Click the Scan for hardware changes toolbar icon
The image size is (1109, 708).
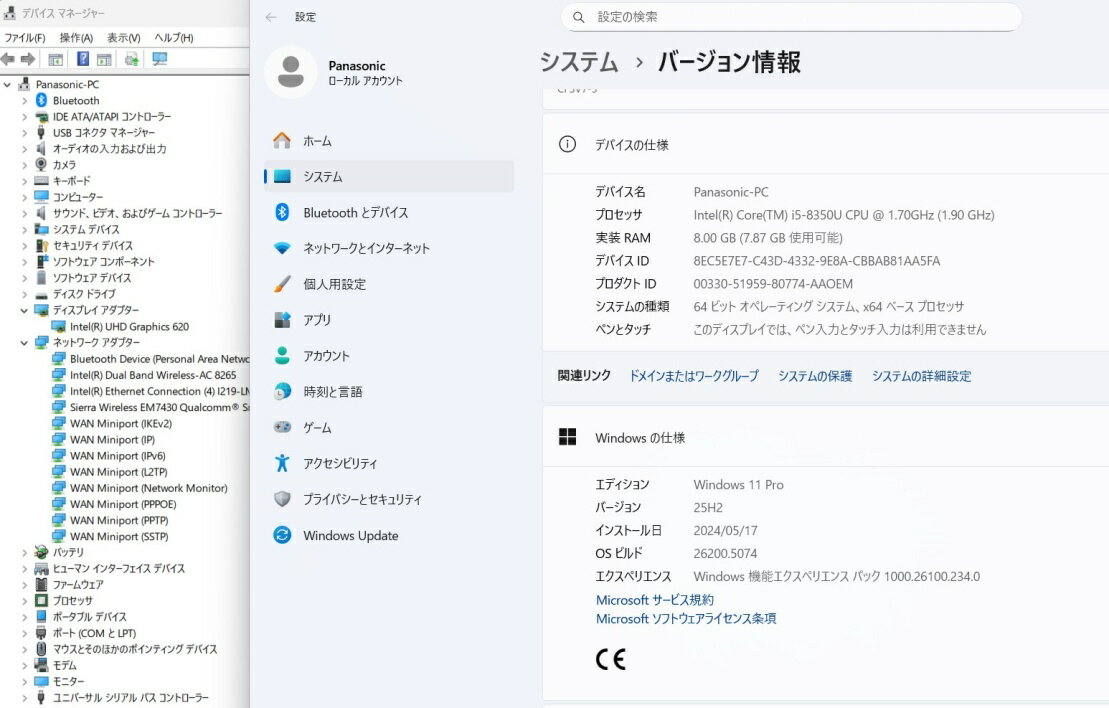[x=159, y=59]
